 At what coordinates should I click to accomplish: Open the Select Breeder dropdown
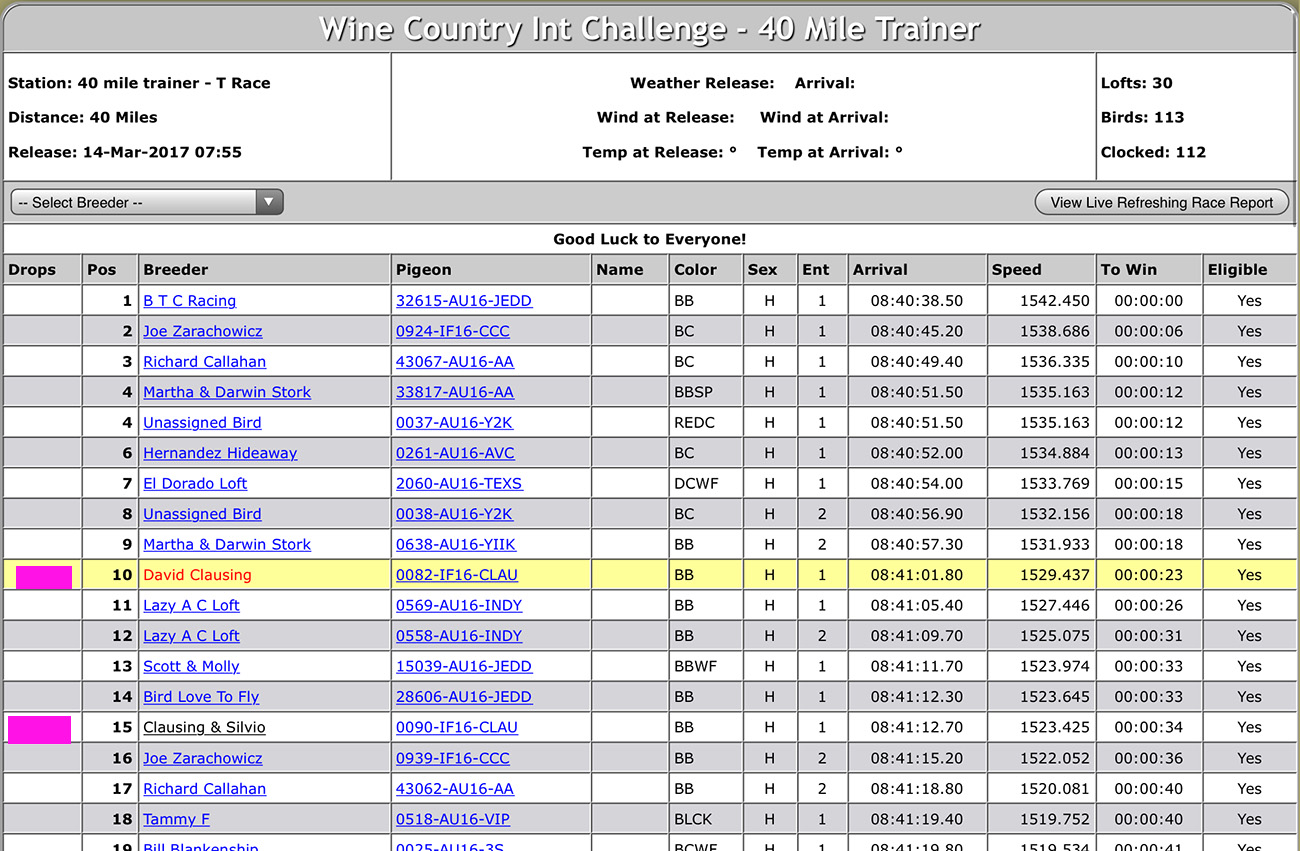click(x=147, y=202)
